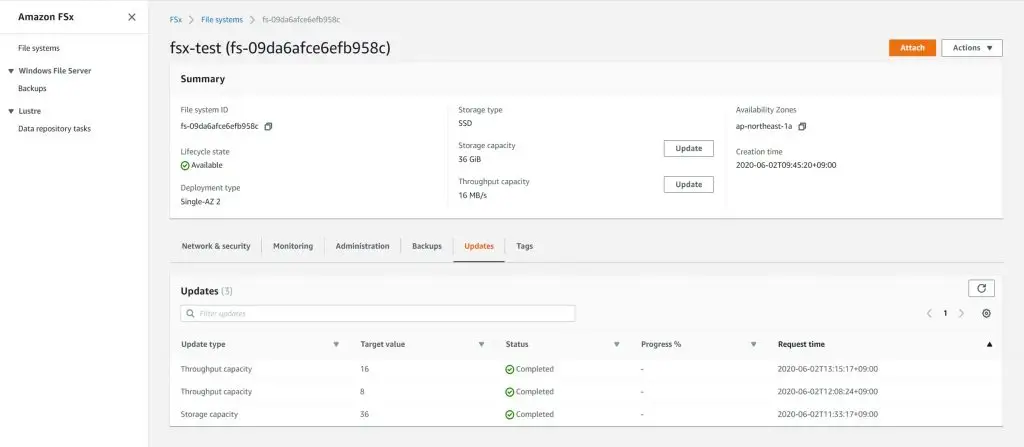Click the SSD storage type value
Screen dimensions: 1024x447
(x=465, y=123)
